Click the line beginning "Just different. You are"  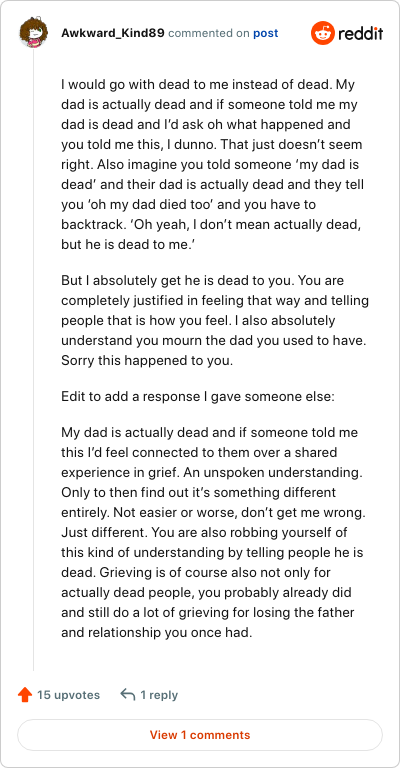click(204, 532)
